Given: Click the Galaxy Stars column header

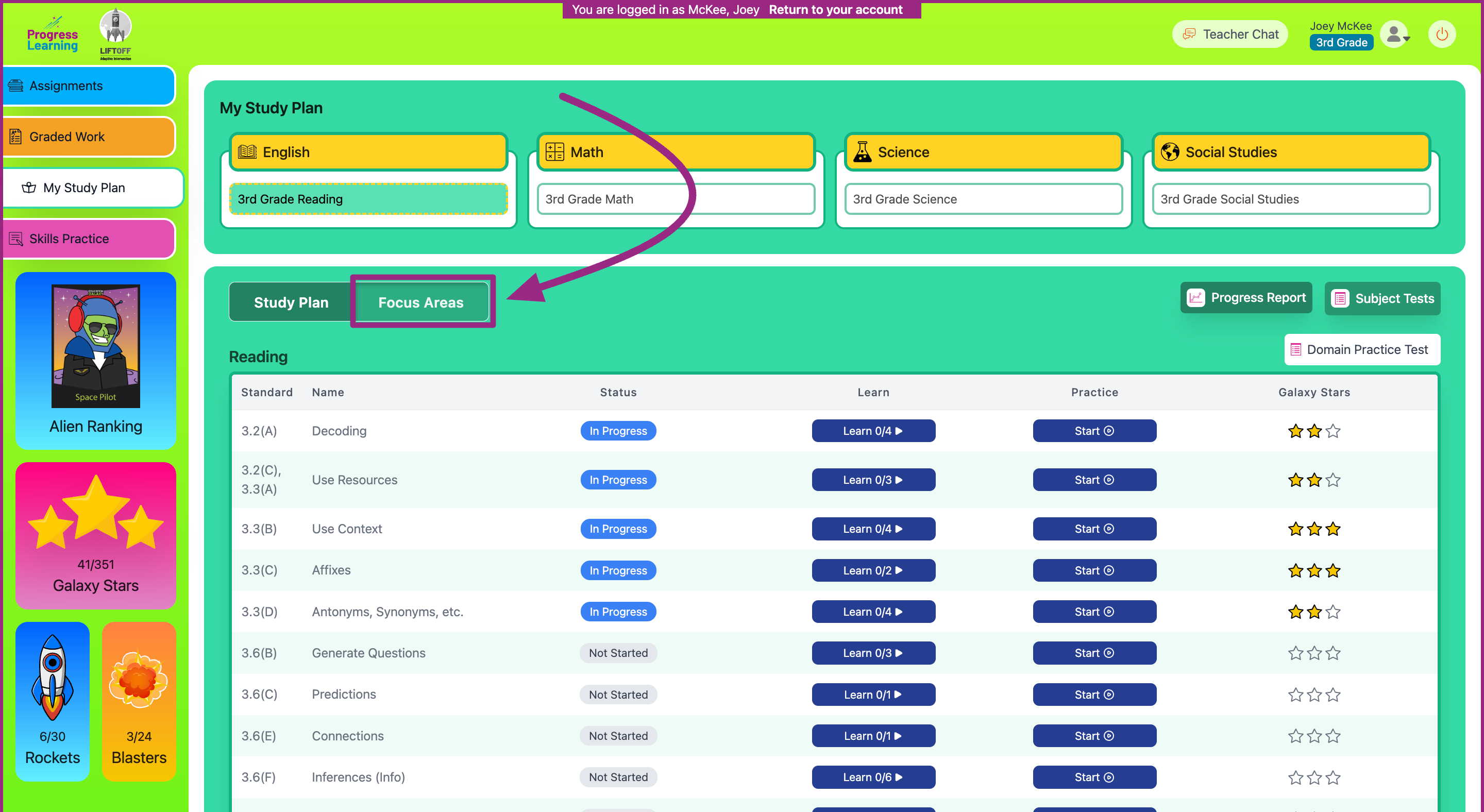Looking at the screenshot, I should (1314, 392).
